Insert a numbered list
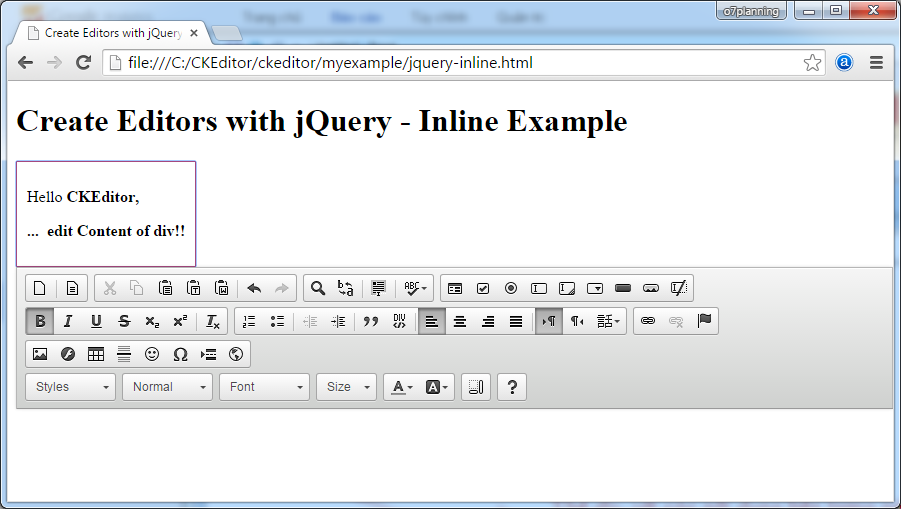This screenshot has height=509, width=901. point(249,321)
